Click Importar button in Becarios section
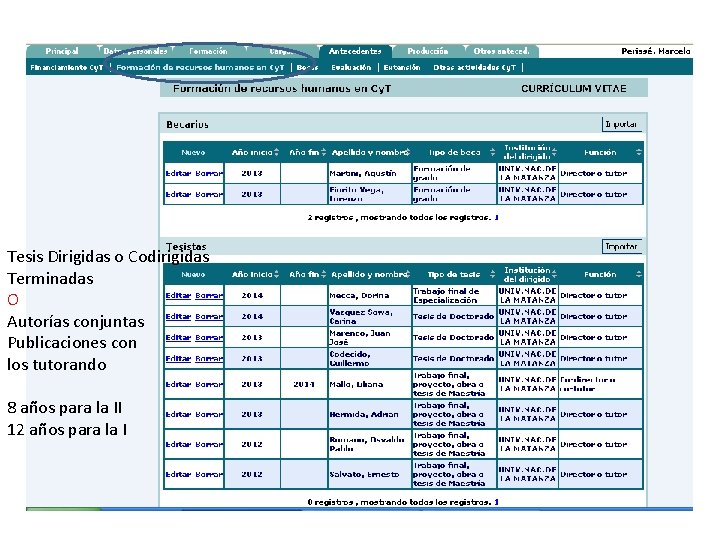The image size is (720, 540). point(621,124)
